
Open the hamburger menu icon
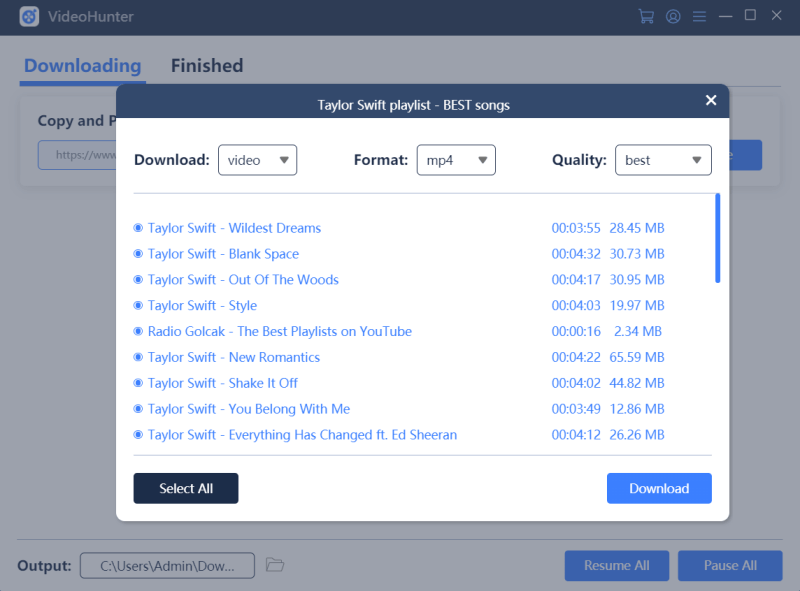699,16
